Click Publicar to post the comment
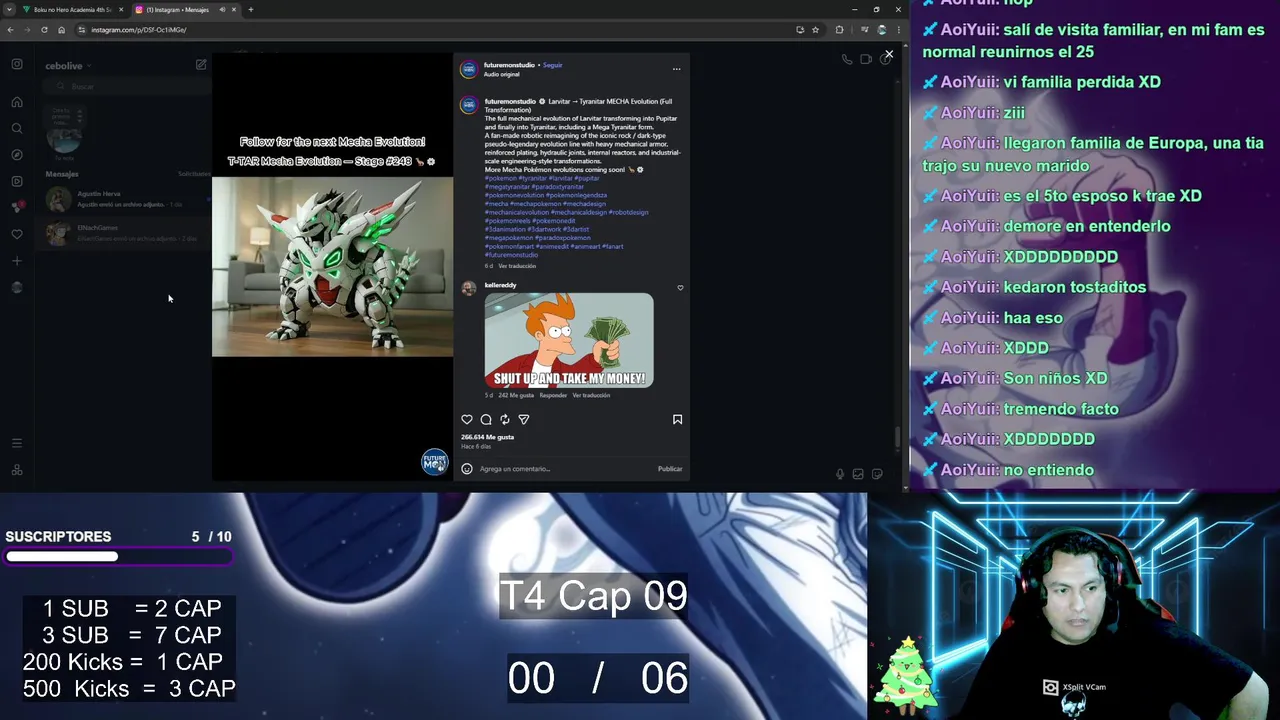The width and height of the screenshot is (1280, 720). [x=670, y=469]
